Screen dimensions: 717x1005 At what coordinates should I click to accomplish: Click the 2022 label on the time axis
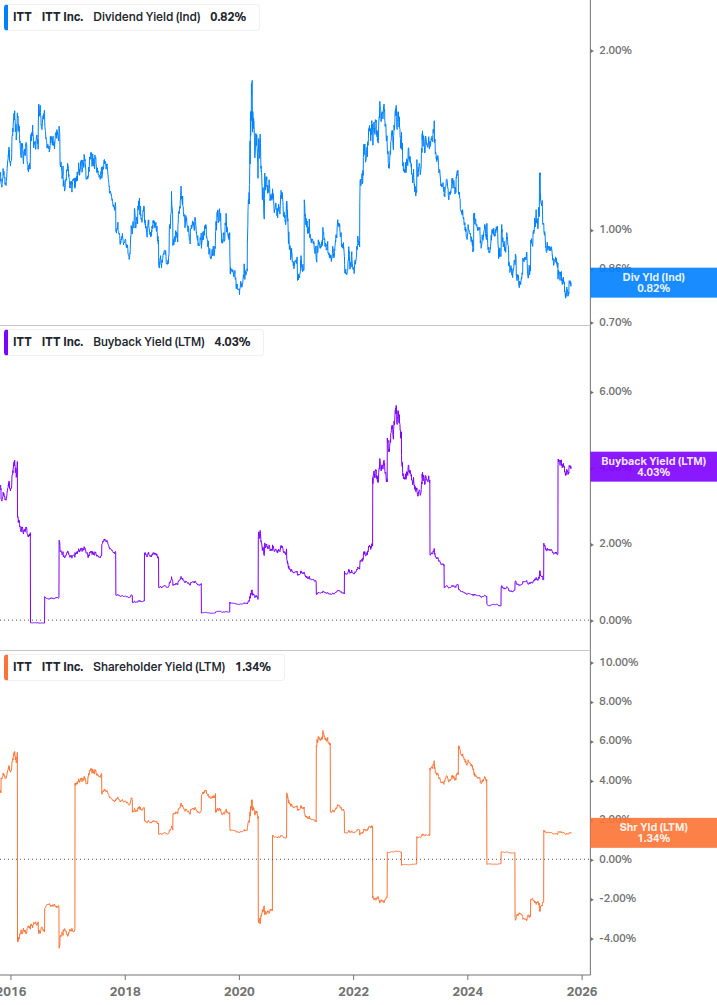353,991
